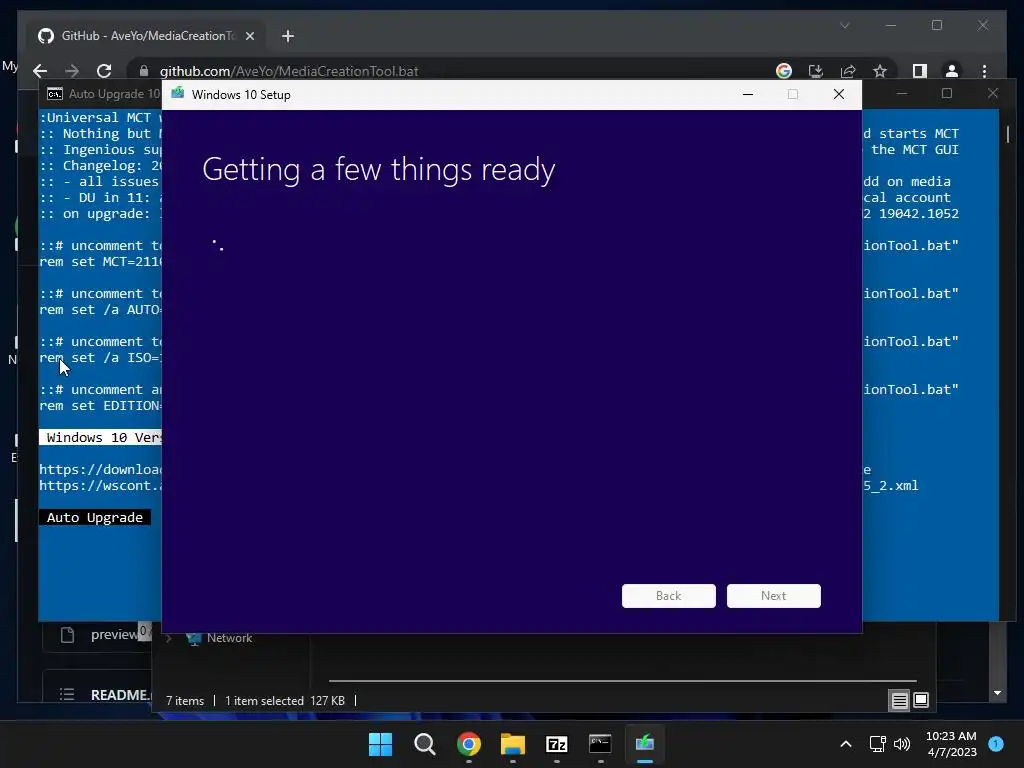This screenshot has width=1024, height=768.
Task: Reload the GitHub page in Chrome
Action: (104, 71)
